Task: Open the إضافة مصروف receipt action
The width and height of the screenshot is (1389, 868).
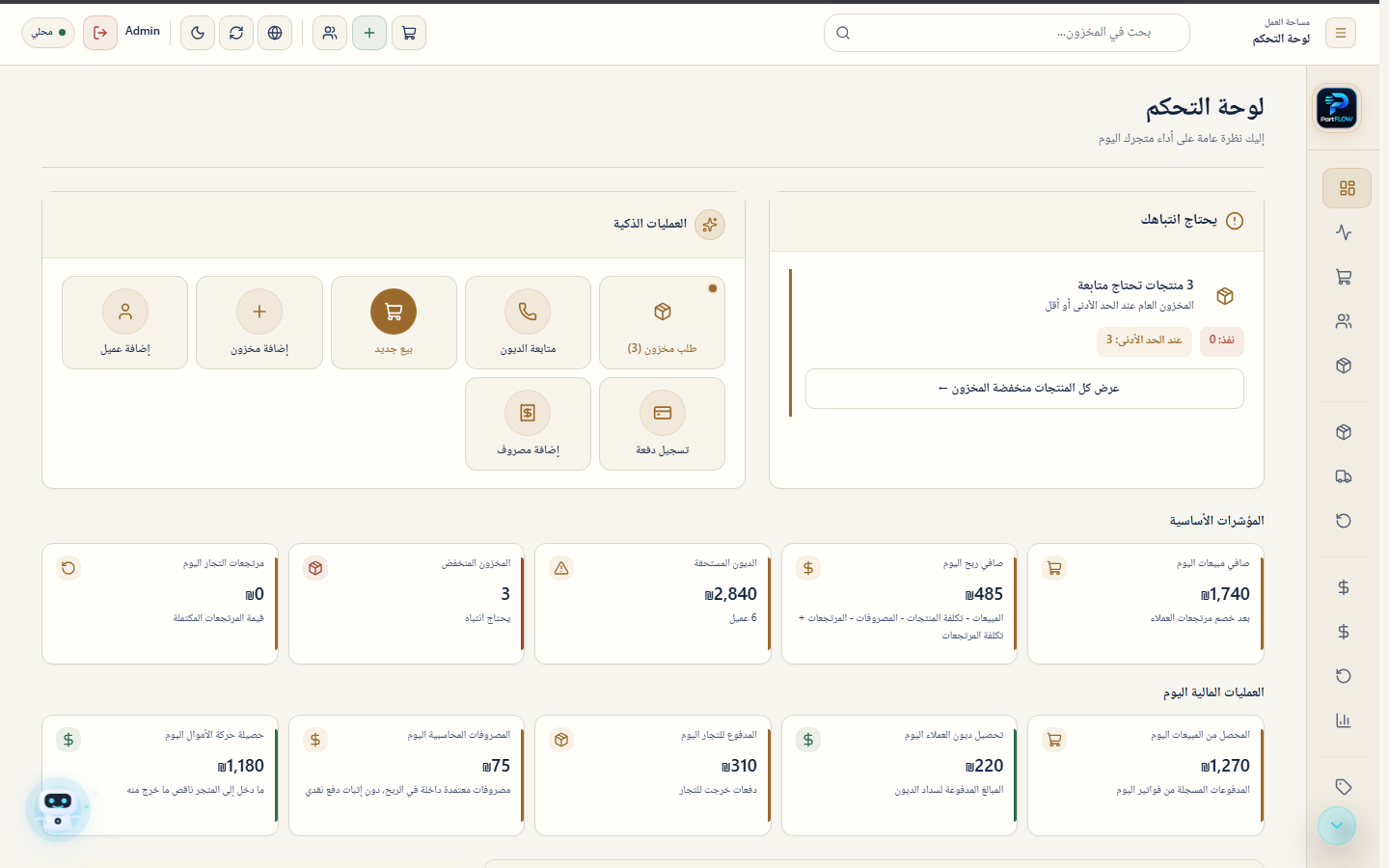Action: click(528, 423)
